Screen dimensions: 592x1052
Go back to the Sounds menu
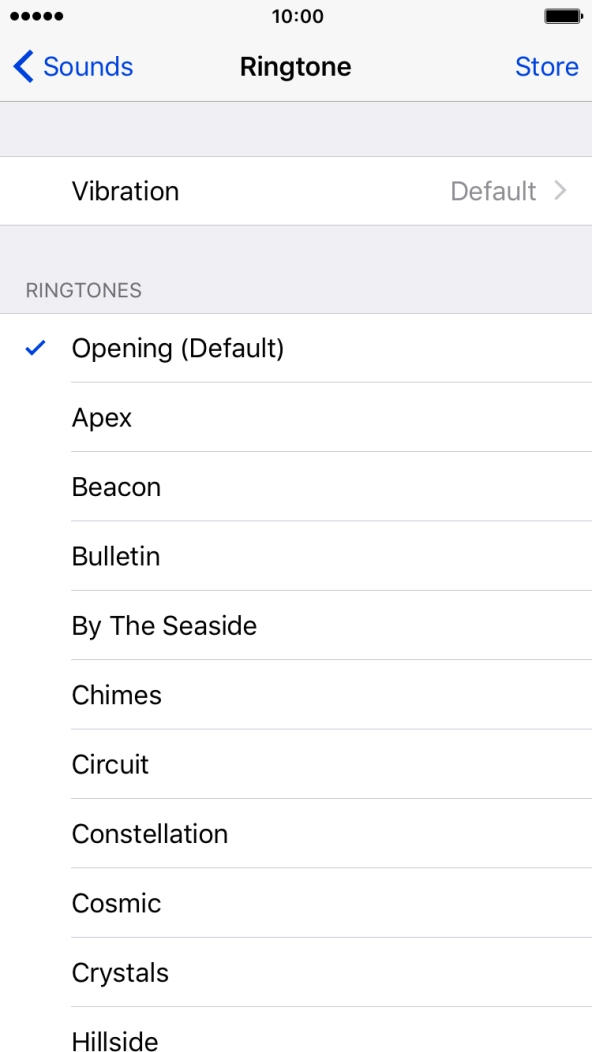(70, 66)
